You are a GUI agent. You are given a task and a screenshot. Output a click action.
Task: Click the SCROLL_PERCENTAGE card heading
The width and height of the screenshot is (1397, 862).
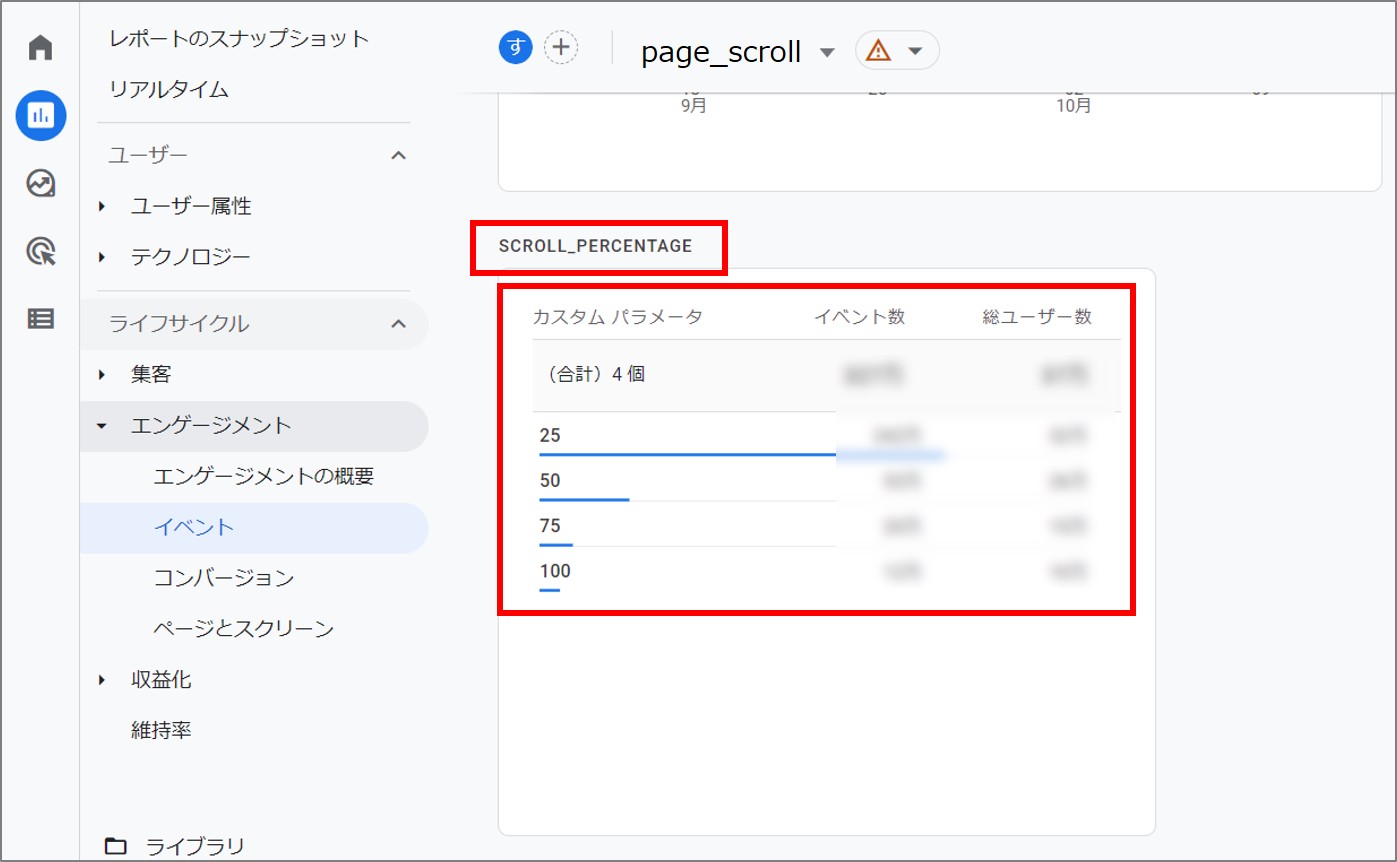point(595,246)
